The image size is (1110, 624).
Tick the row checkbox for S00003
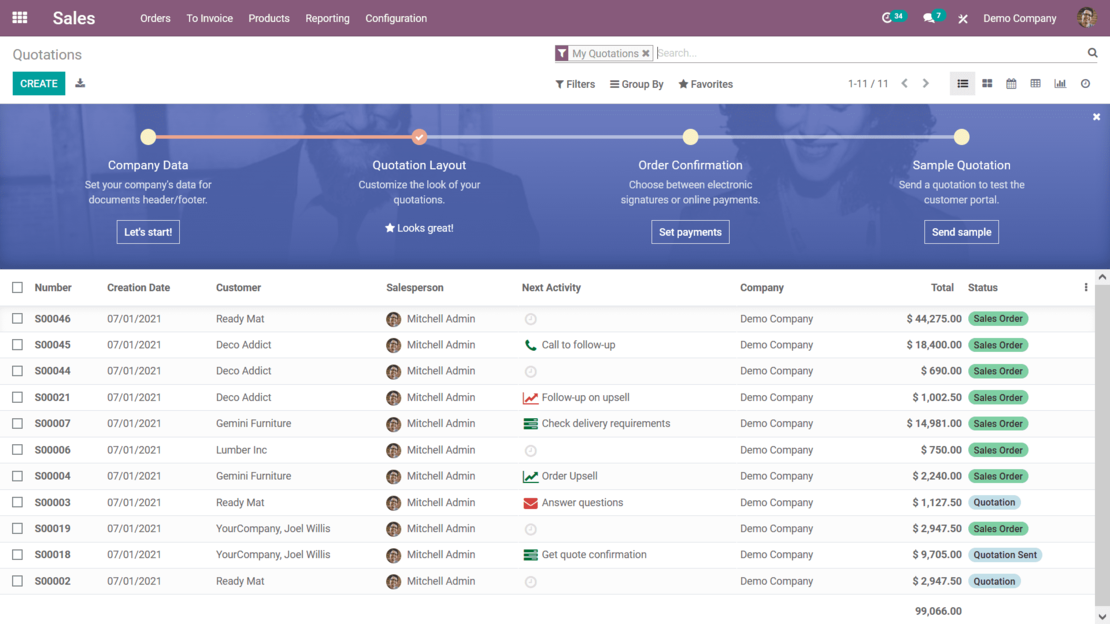click(17, 502)
